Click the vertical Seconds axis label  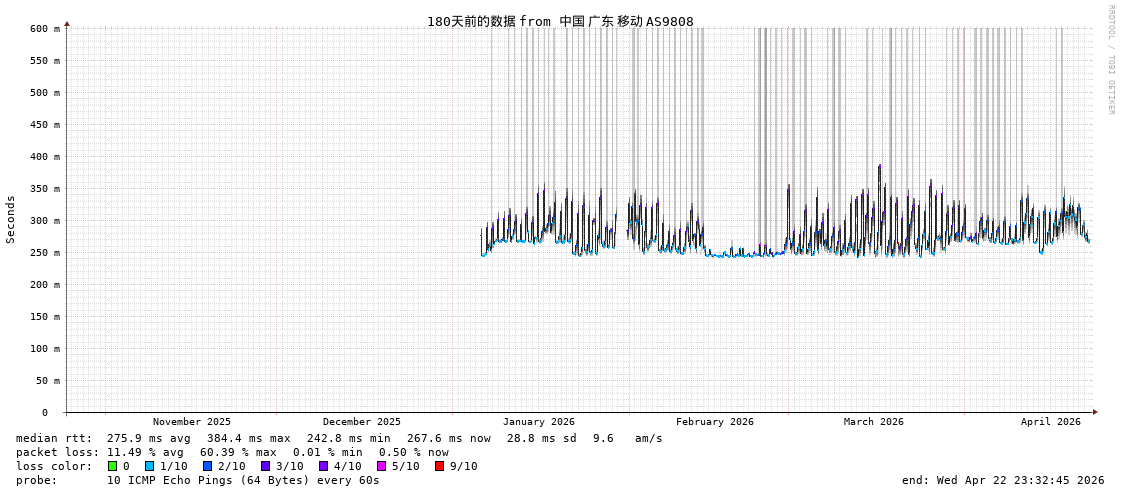click(x=11, y=219)
